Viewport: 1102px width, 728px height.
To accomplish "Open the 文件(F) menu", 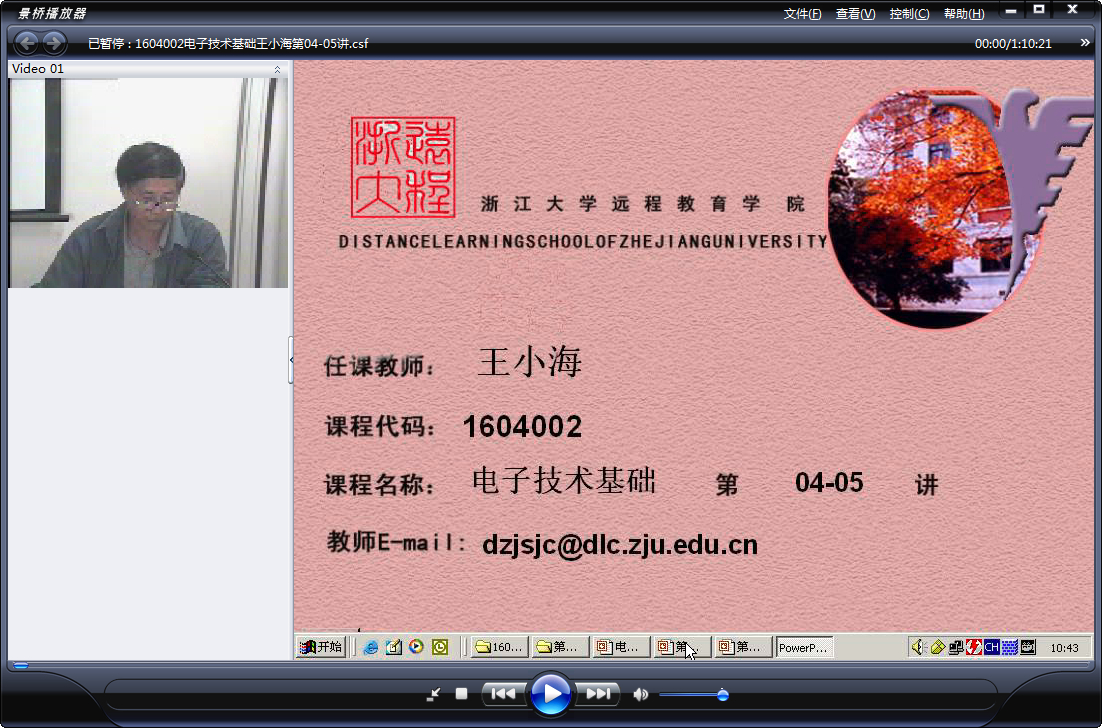I will coord(803,13).
